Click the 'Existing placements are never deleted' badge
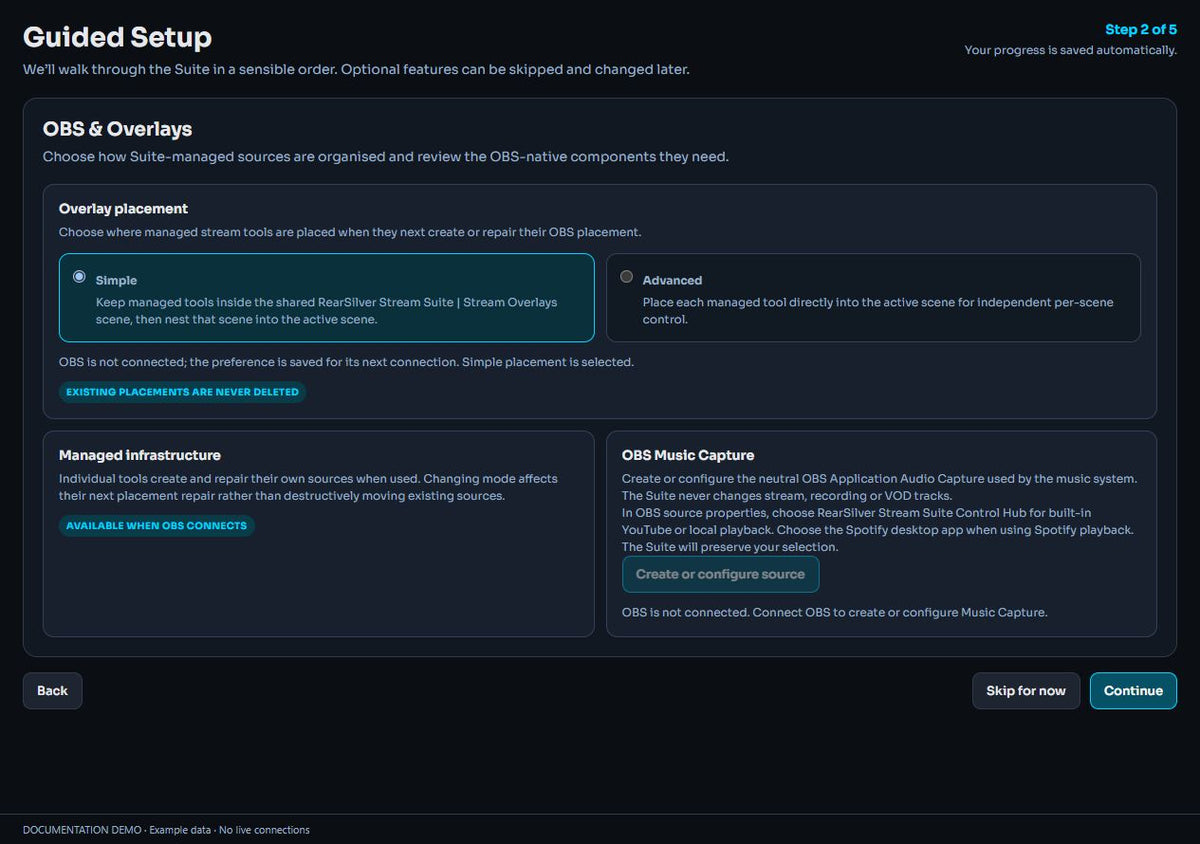Viewport: 1200px width, 844px height. [182, 392]
